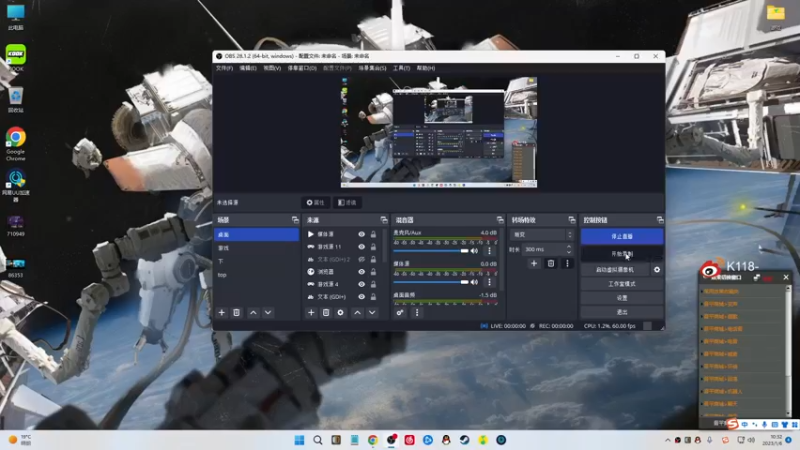Open OBS Settings 设置 button
The height and width of the screenshot is (450, 800).
621,298
